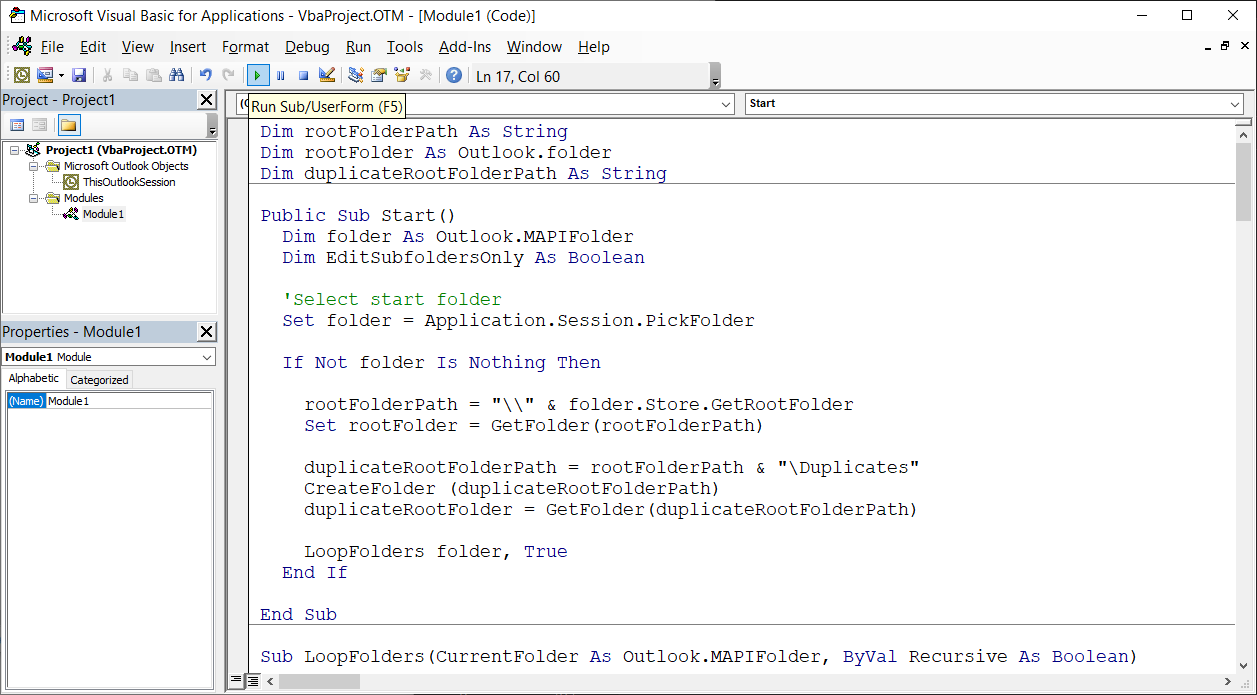Open Project Explorer from the toolbar

(355, 75)
